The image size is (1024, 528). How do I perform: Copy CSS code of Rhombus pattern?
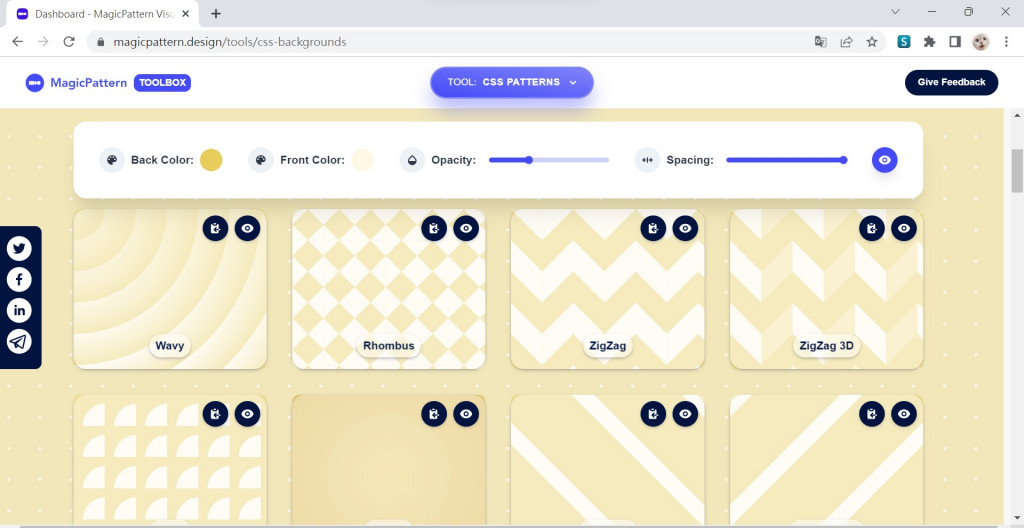point(434,228)
